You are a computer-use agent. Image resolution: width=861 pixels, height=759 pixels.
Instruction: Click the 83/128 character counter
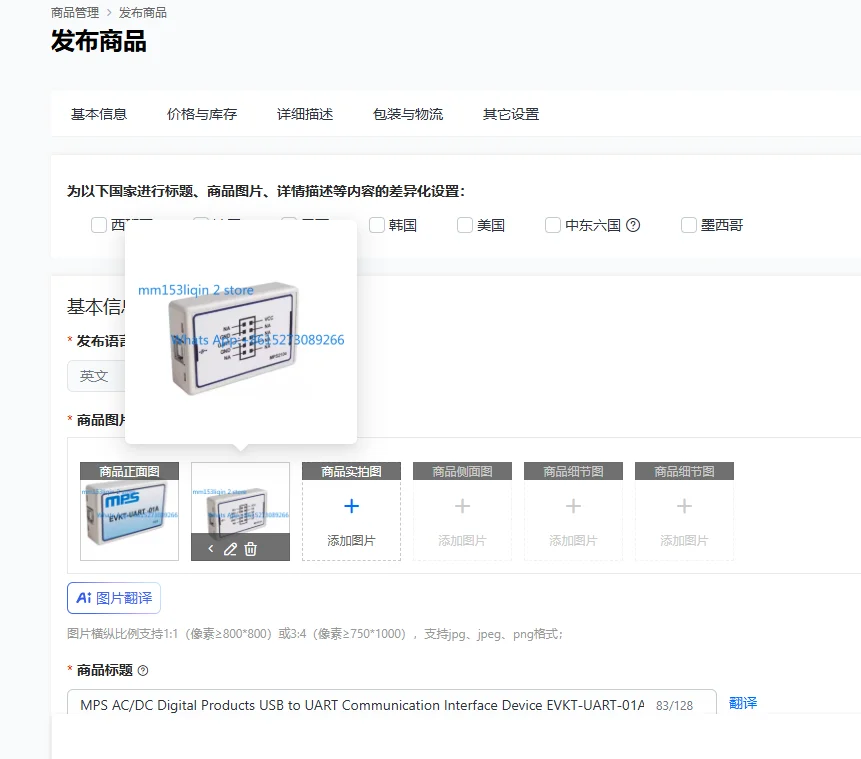coord(674,706)
